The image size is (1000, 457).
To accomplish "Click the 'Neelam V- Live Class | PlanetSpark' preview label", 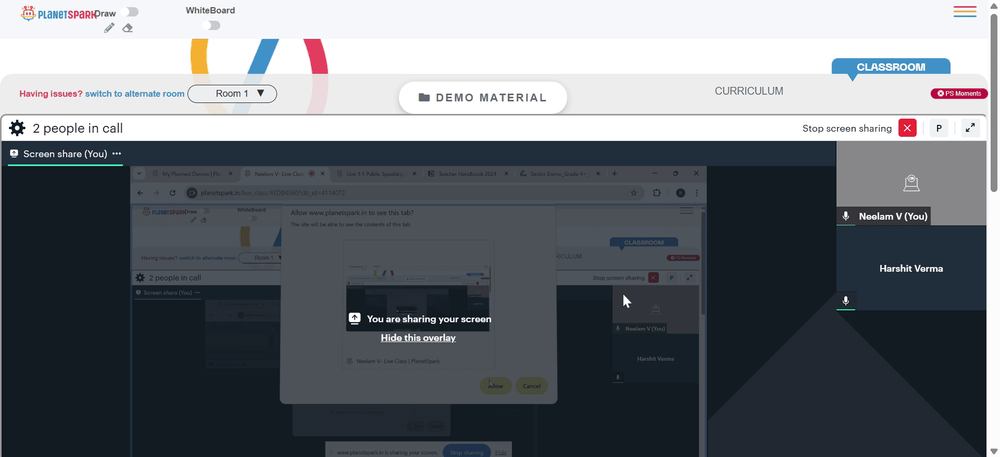I will pos(398,361).
